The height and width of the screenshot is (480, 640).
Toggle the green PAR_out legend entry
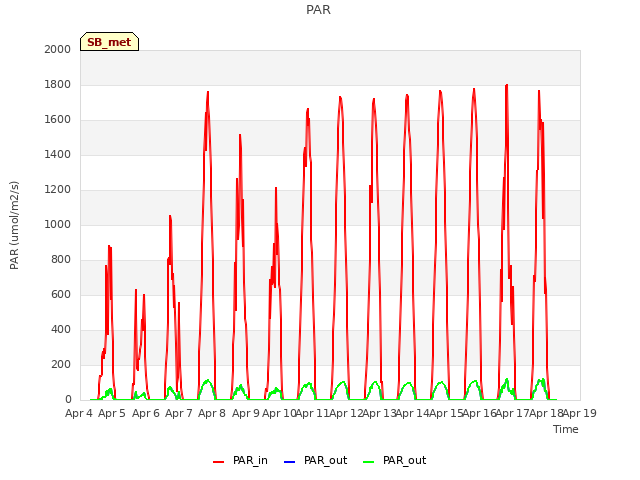(394, 461)
